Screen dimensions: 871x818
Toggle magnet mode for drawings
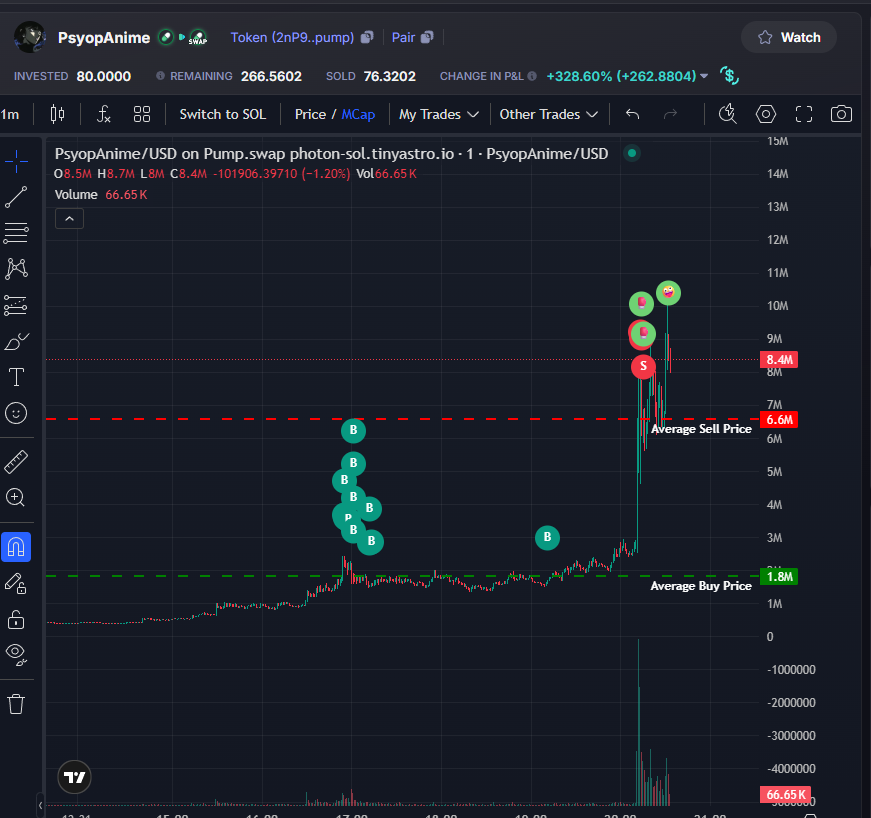16,547
